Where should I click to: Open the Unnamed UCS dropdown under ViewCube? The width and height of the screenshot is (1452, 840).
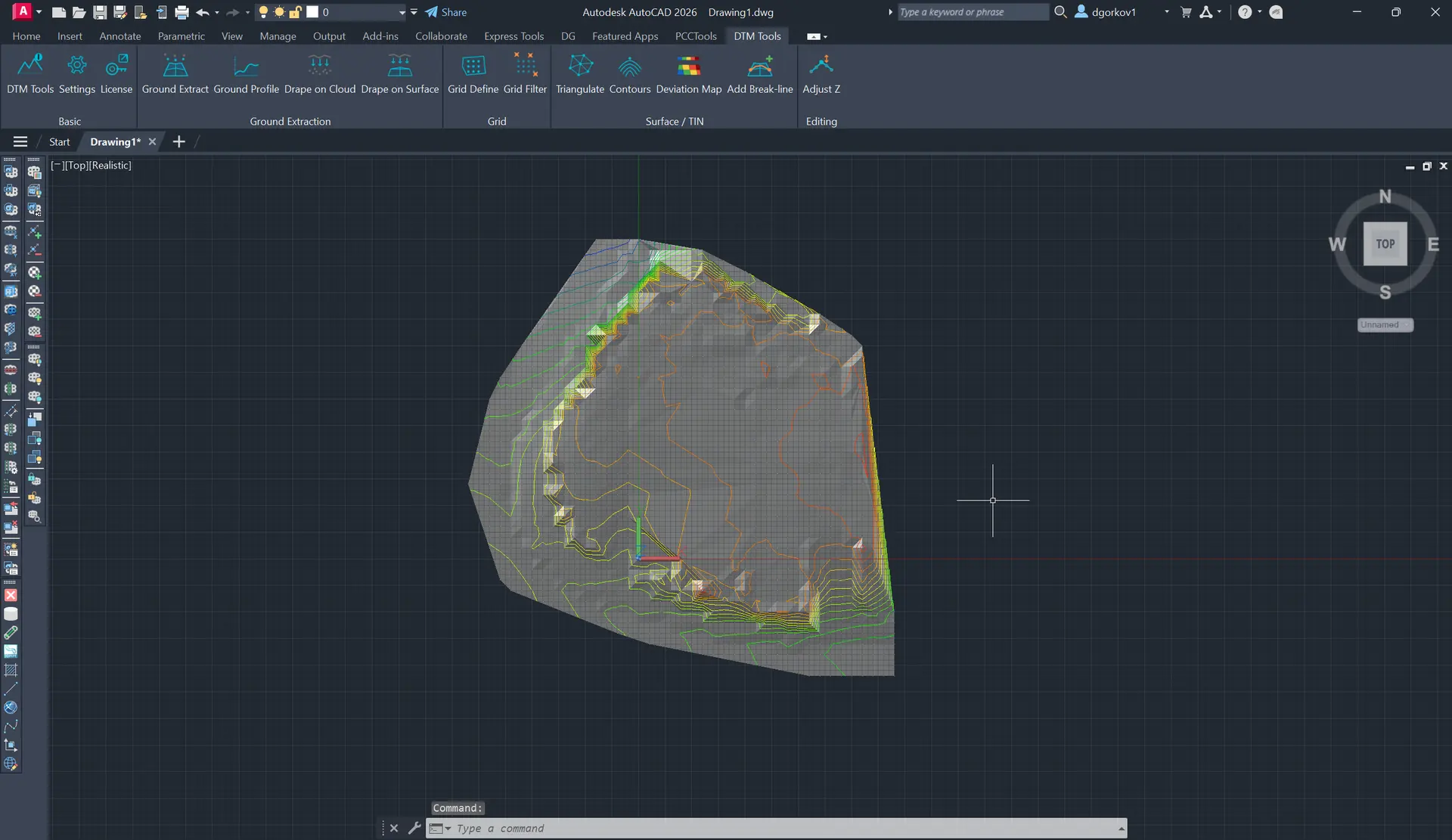point(1385,325)
